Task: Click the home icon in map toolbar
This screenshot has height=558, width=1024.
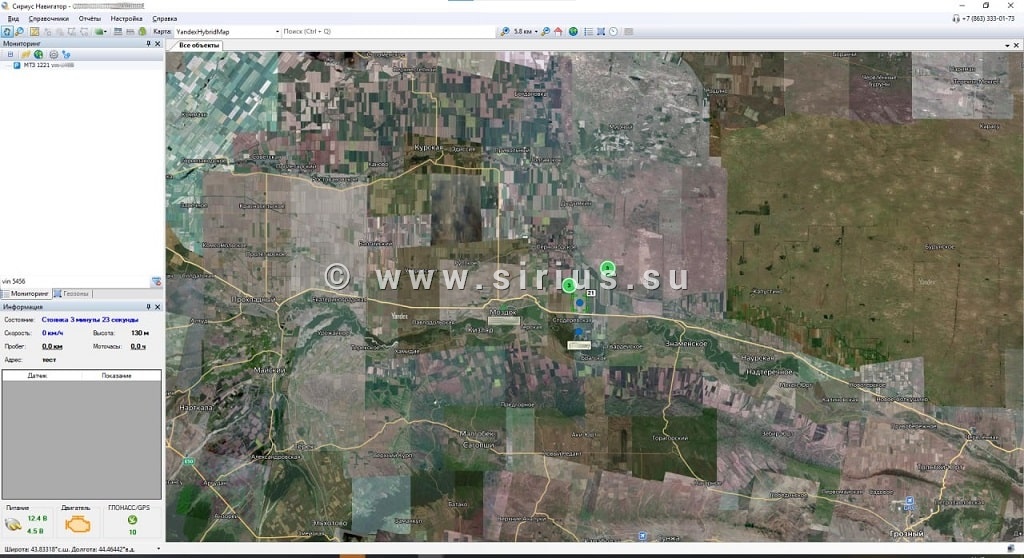Action: click(x=558, y=32)
